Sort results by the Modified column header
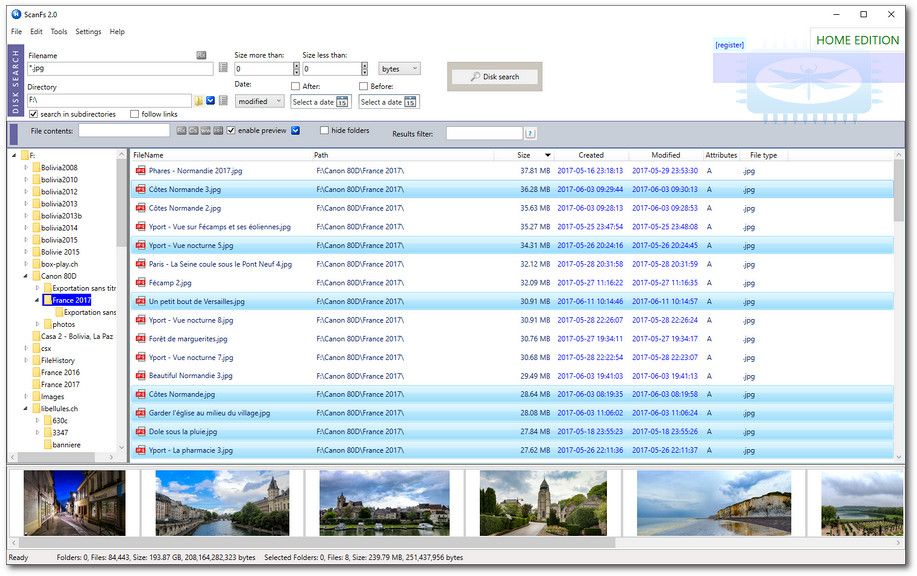 [x=666, y=155]
